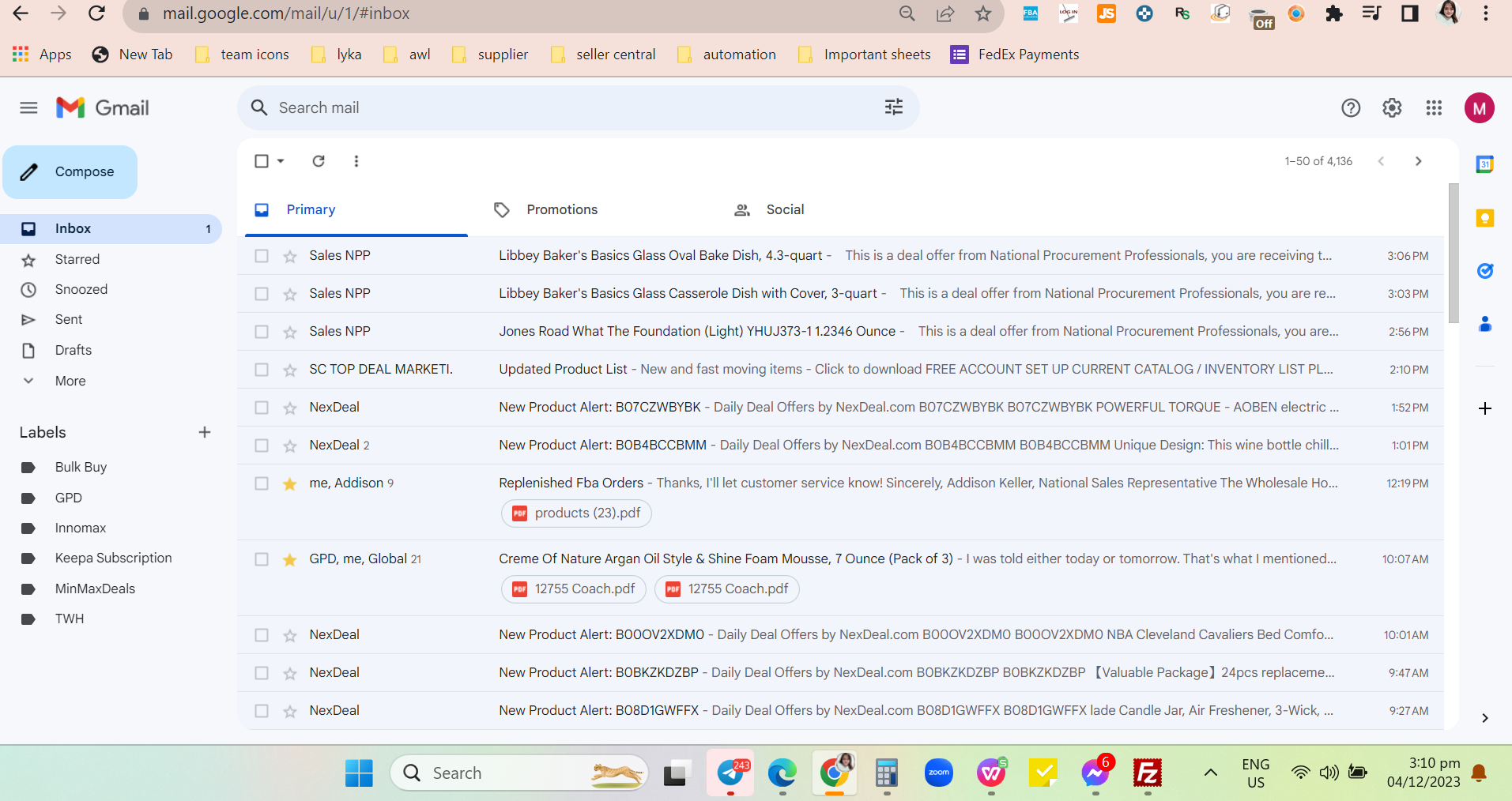The width and height of the screenshot is (1512, 801).
Task: Refresh the inbox message list
Action: tap(319, 161)
